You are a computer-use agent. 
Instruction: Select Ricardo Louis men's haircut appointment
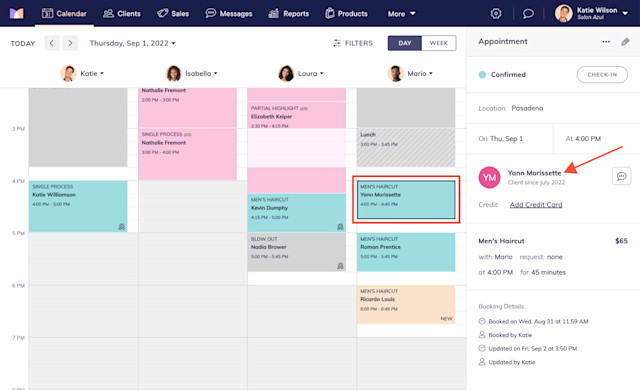[406, 304]
